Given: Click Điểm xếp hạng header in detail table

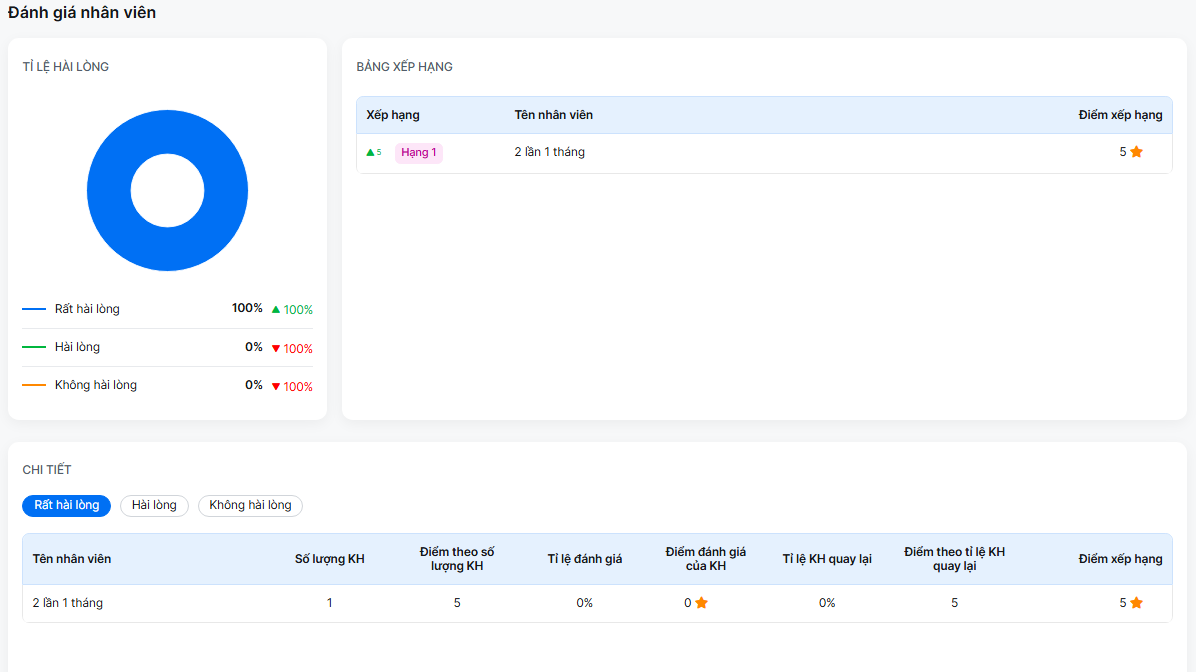Looking at the screenshot, I should click(1120, 559).
